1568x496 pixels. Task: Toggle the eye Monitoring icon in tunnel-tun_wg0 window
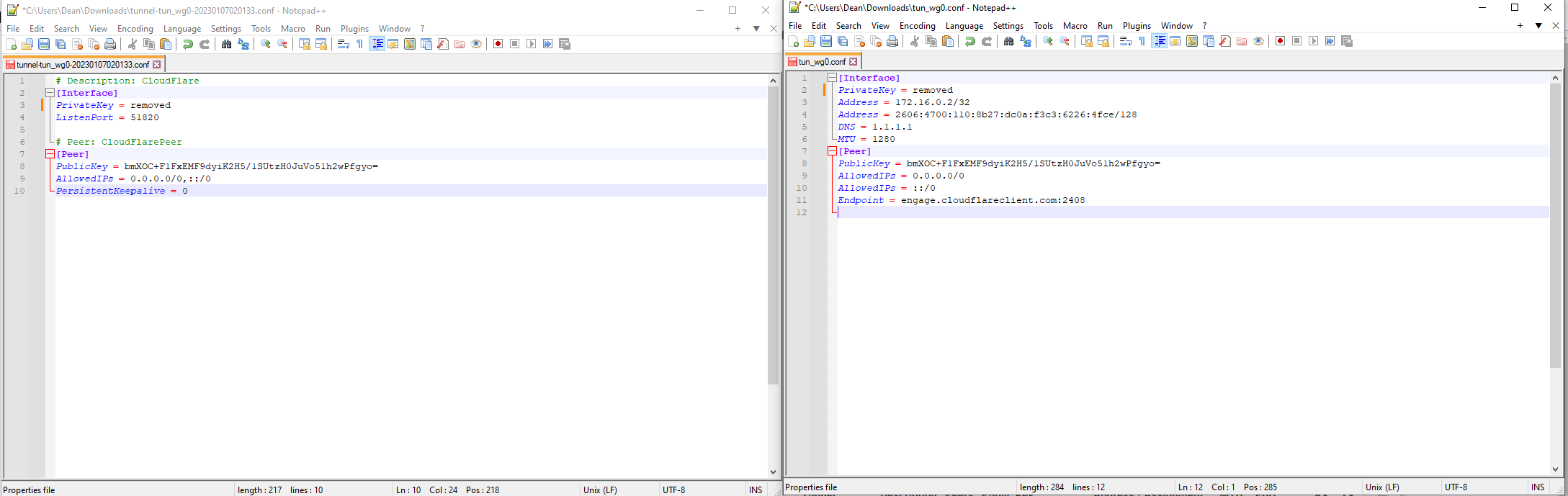tap(476, 45)
